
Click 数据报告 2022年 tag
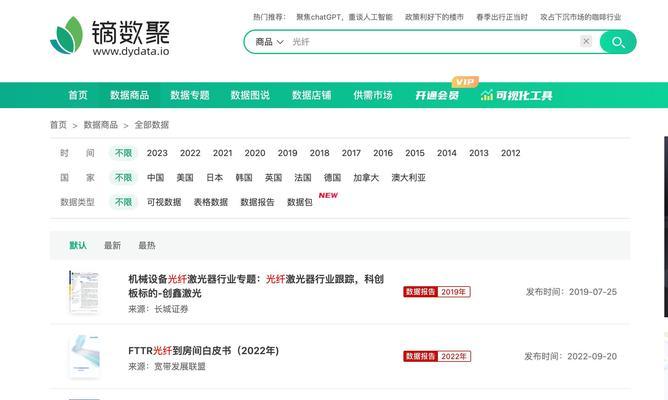[x=437, y=356]
